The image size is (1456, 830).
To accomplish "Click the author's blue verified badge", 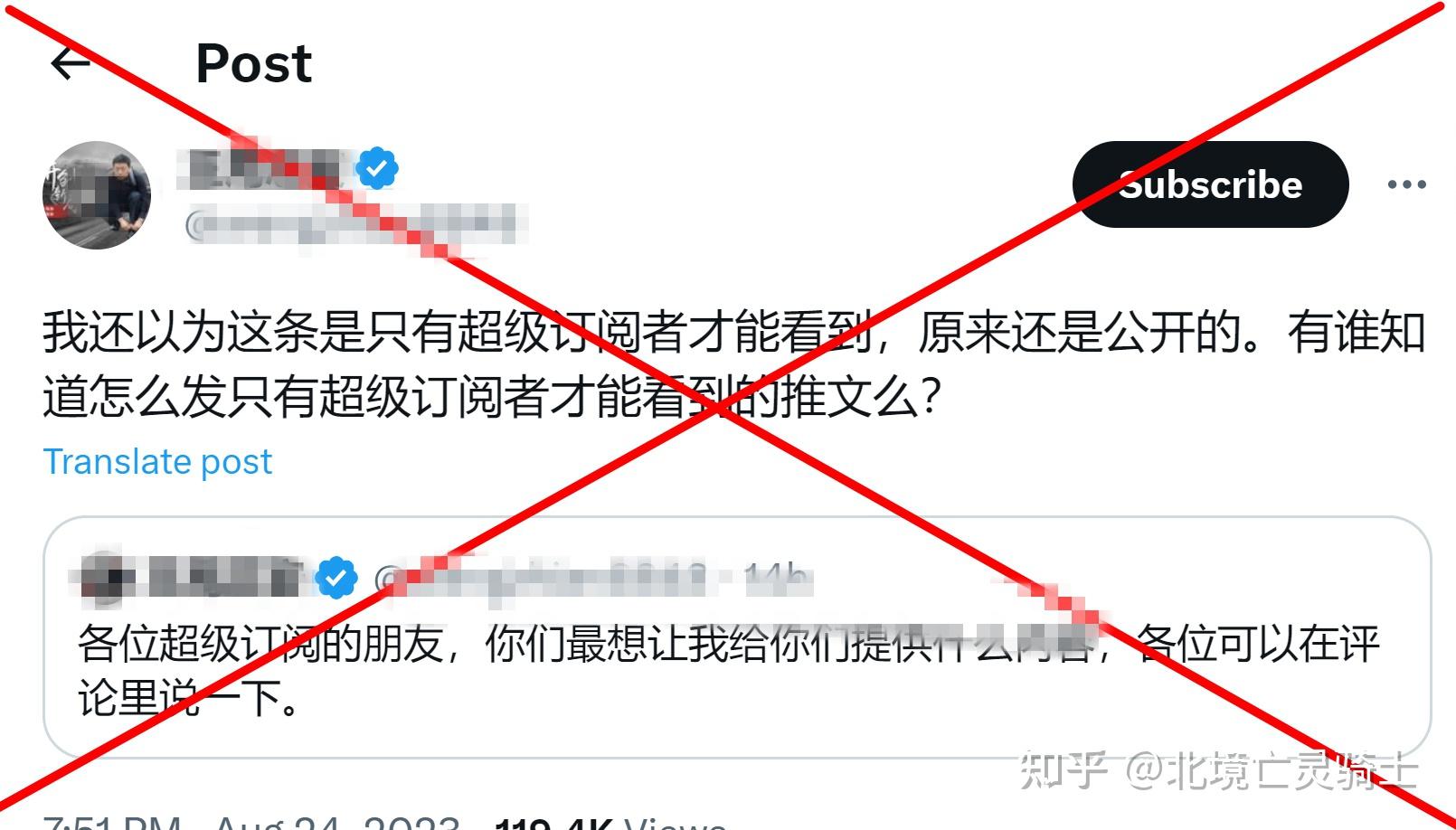I will click(x=377, y=168).
